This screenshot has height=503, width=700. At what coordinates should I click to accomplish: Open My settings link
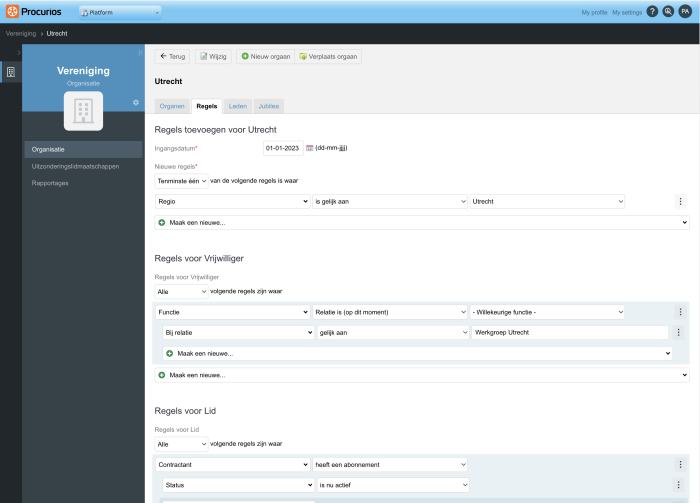coord(627,12)
